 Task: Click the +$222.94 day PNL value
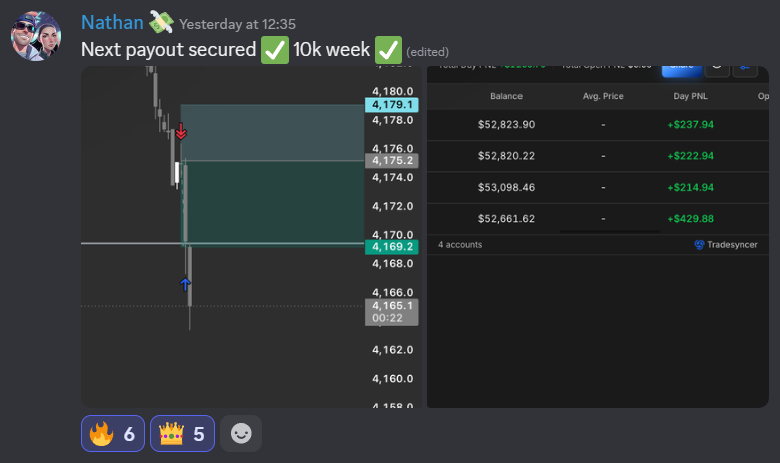click(690, 156)
